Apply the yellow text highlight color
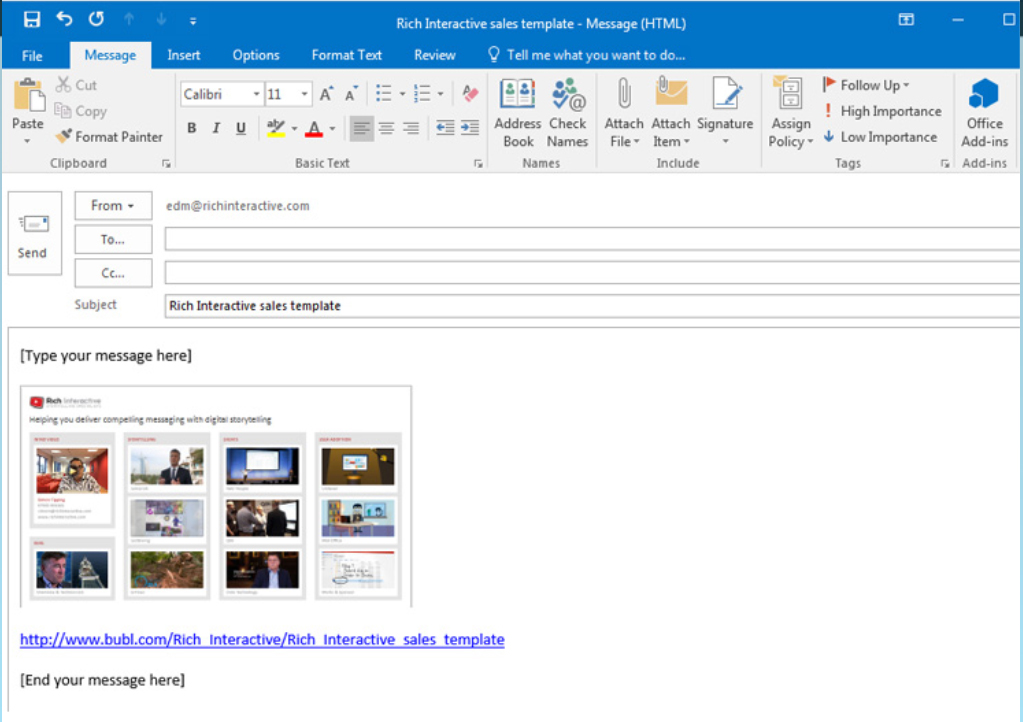This screenshot has width=1023, height=722. (x=276, y=128)
